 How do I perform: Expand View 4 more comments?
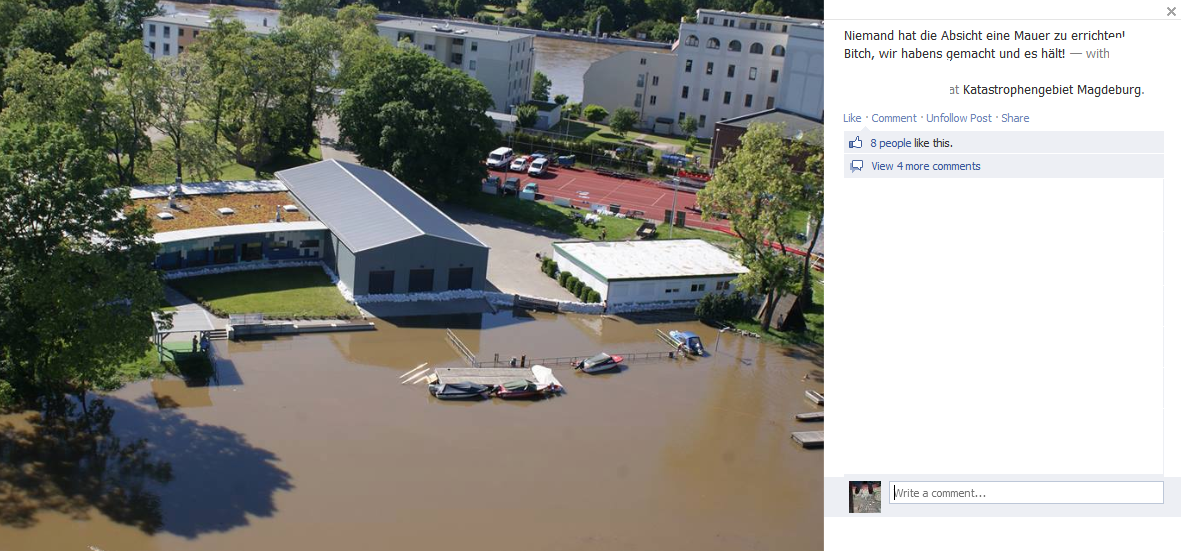pyautogui.click(x=926, y=166)
